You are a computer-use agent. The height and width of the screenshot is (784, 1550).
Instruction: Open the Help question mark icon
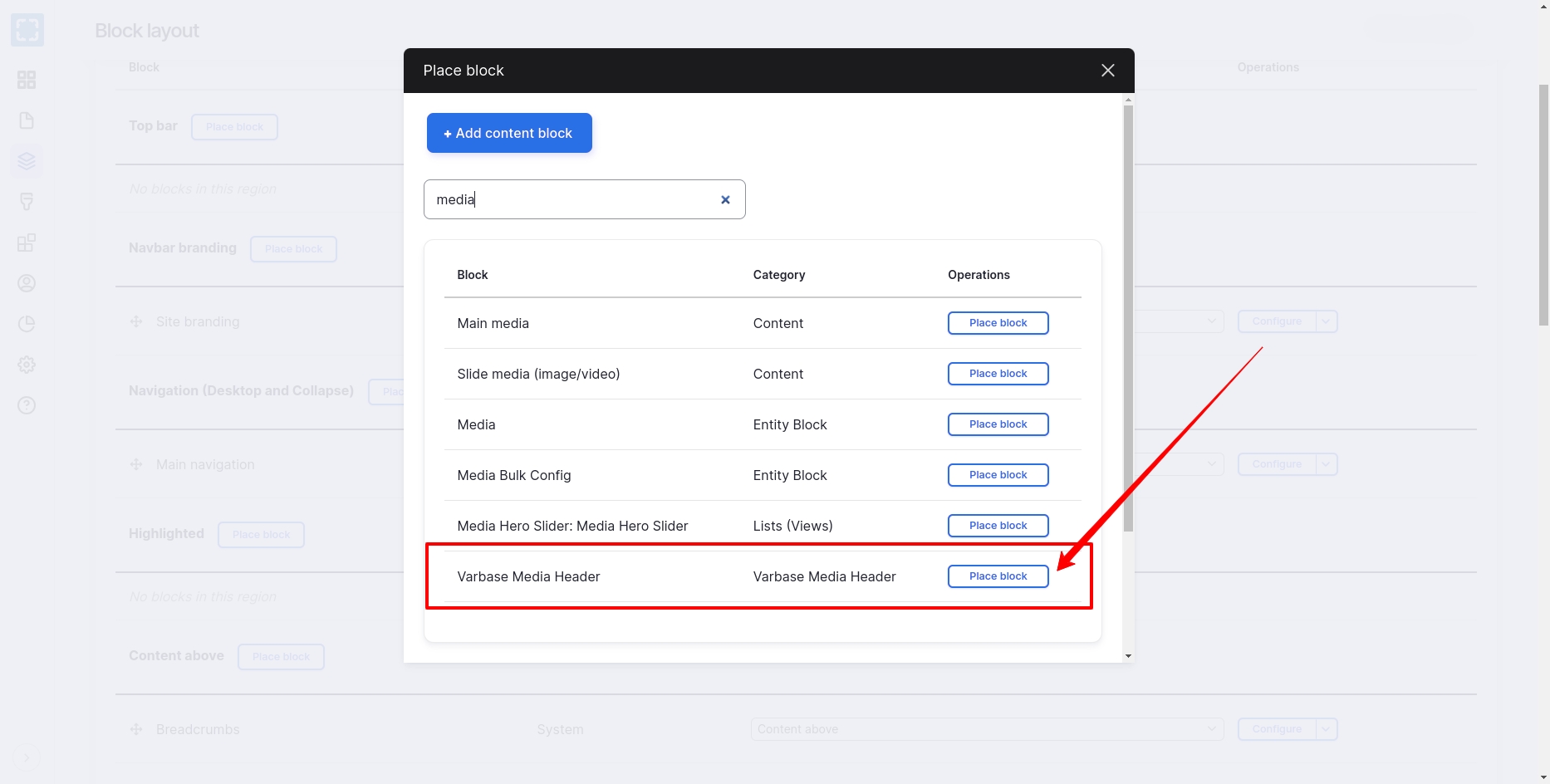pos(27,405)
